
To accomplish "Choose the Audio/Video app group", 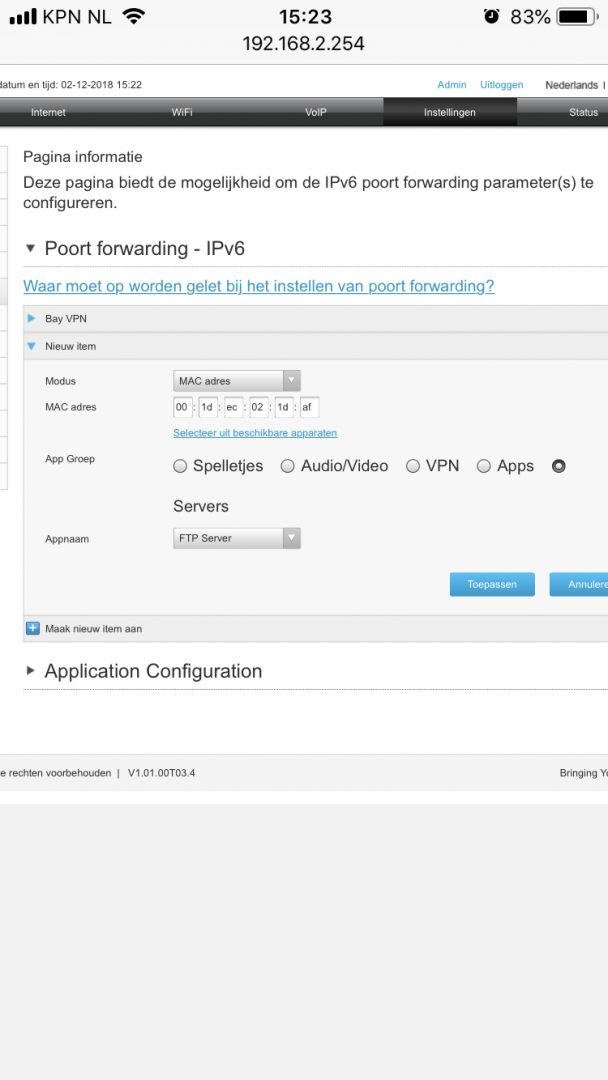I will click(x=288, y=466).
